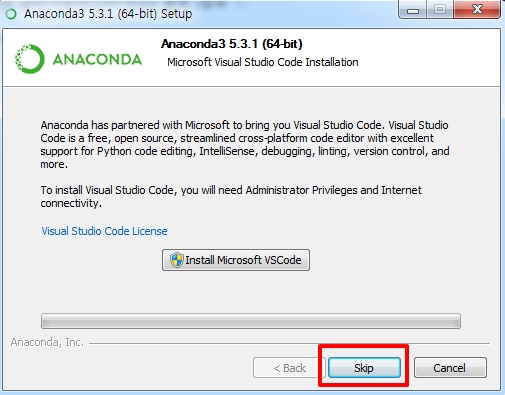Click the green ANACONDA wordmark text

point(97,60)
